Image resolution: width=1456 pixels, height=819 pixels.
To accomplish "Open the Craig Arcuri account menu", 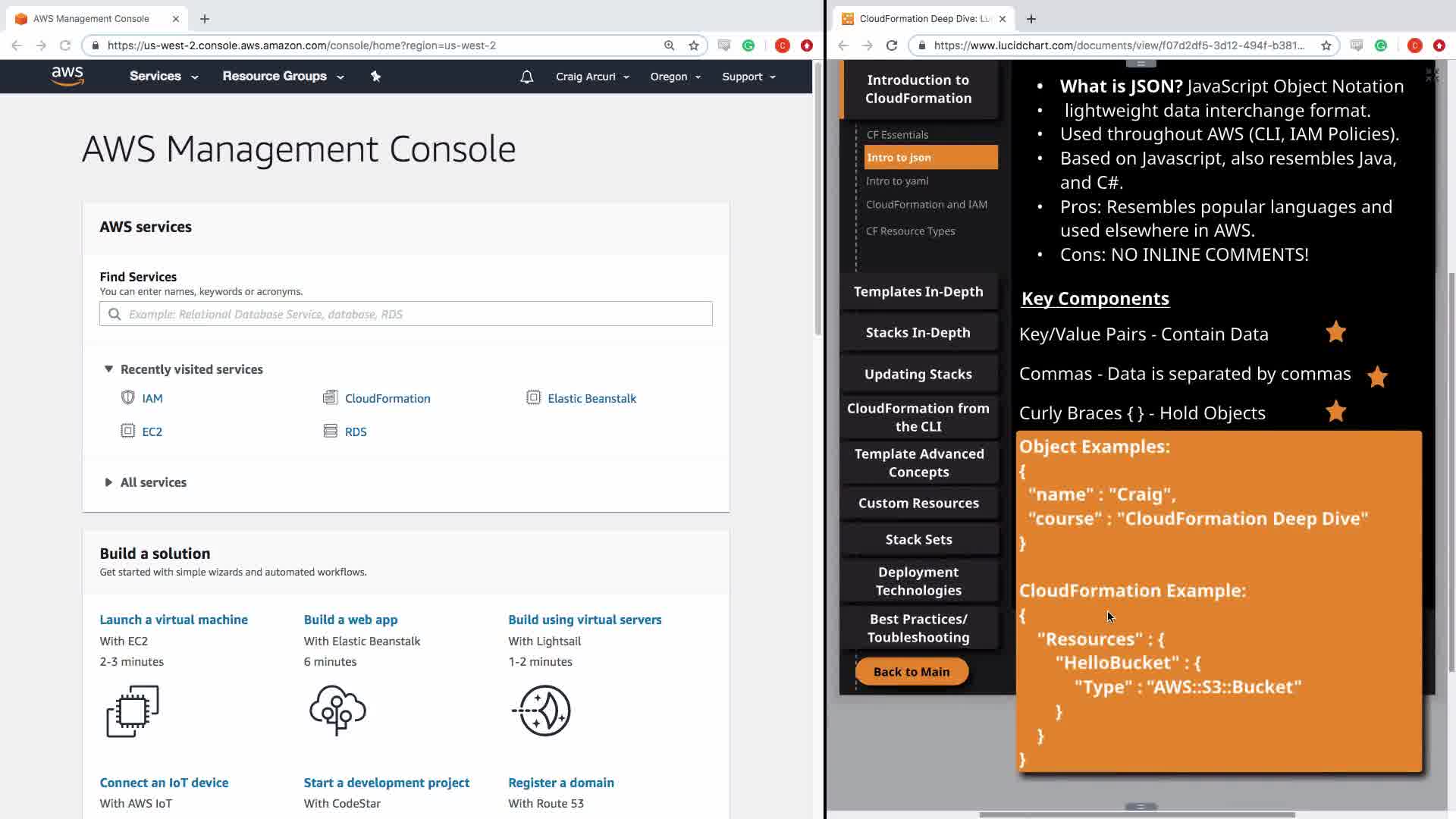I will click(x=592, y=77).
